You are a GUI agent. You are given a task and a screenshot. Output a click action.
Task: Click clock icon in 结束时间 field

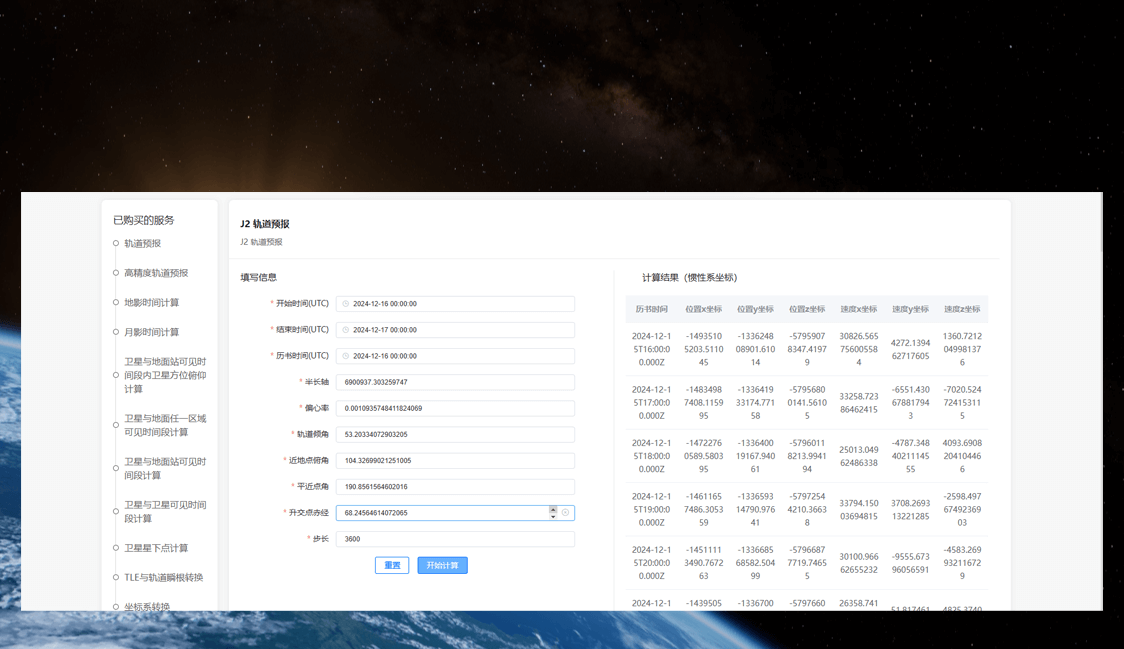346,330
